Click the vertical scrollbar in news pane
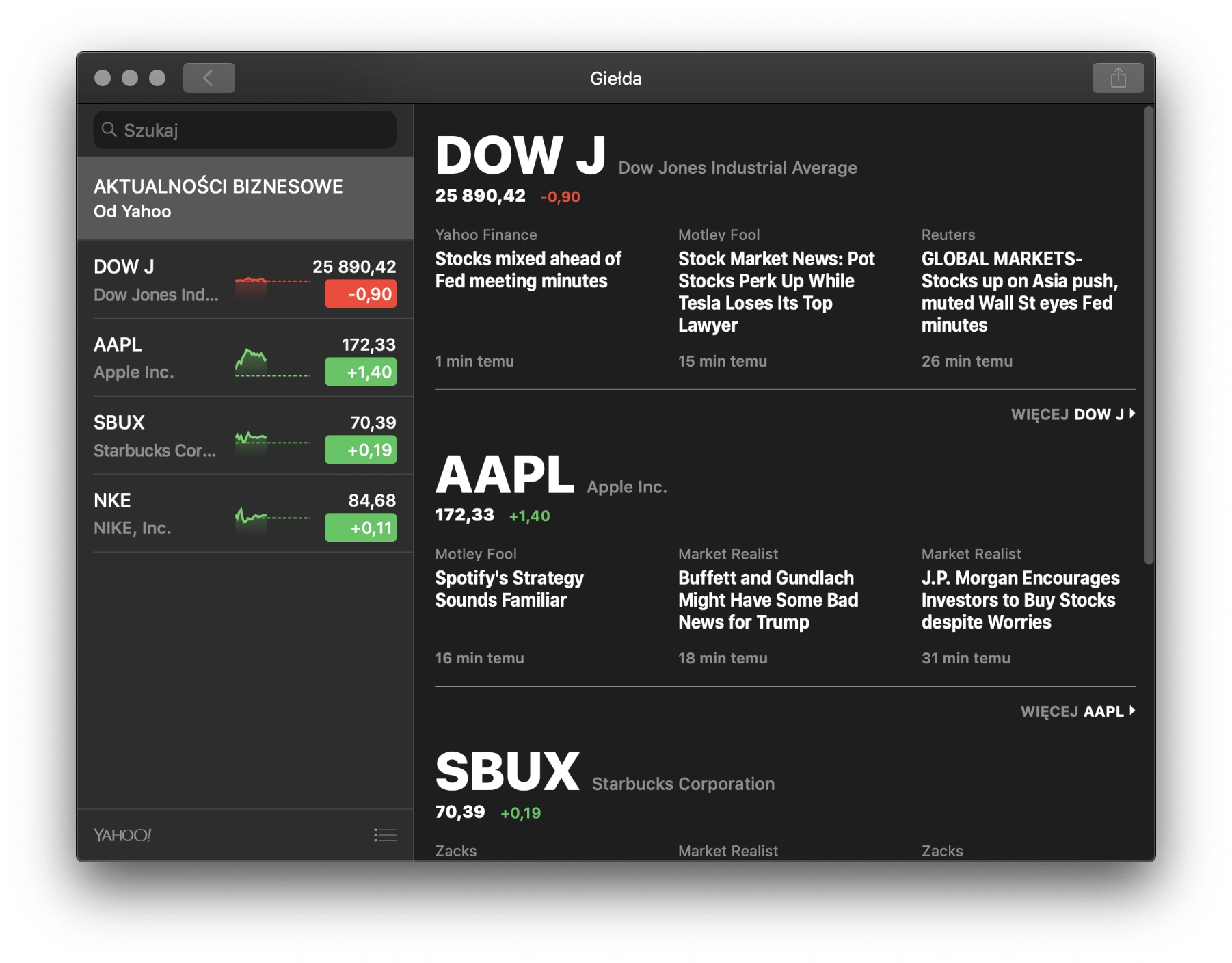 pyautogui.click(x=1149, y=335)
